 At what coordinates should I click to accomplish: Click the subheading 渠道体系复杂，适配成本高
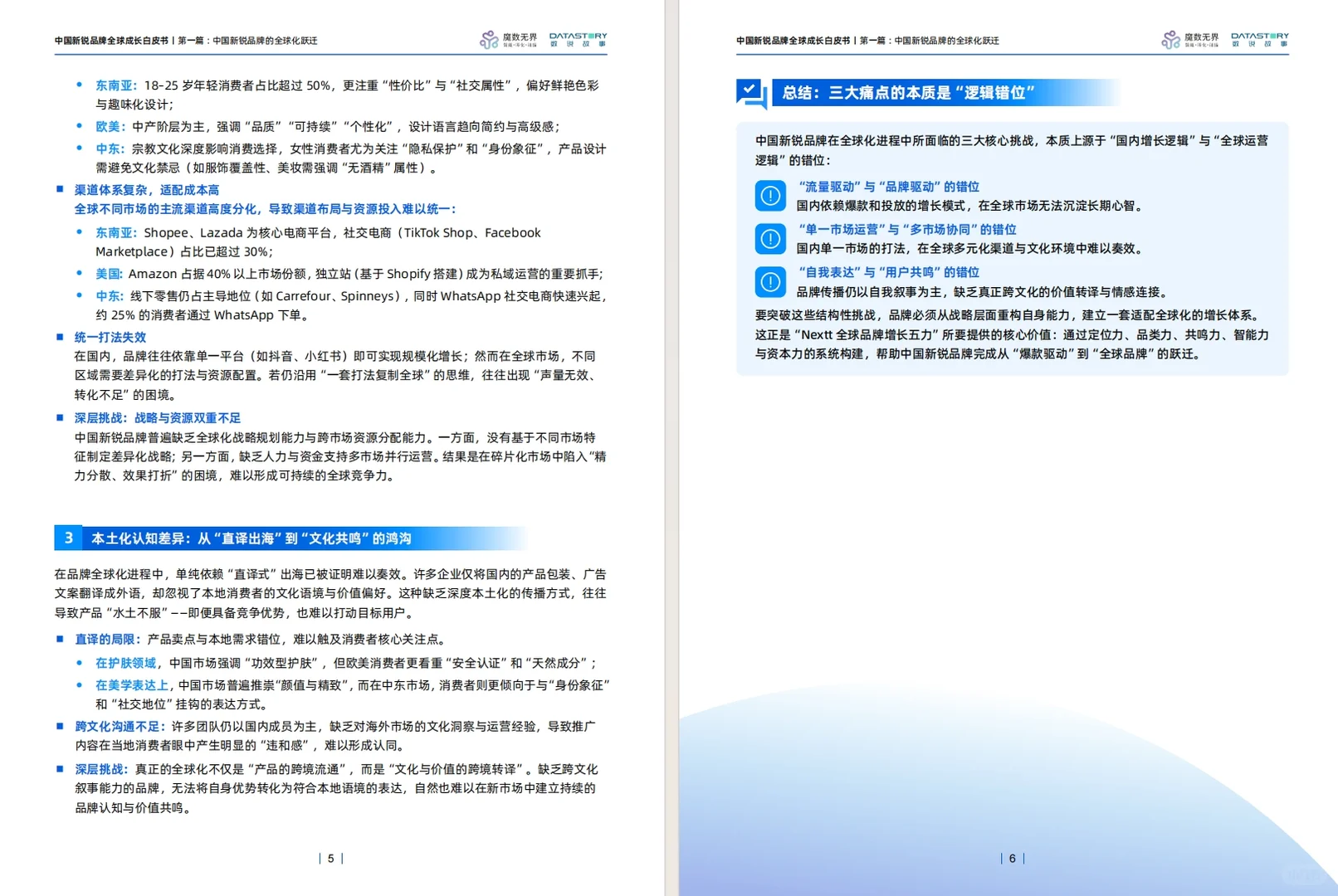(147, 190)
